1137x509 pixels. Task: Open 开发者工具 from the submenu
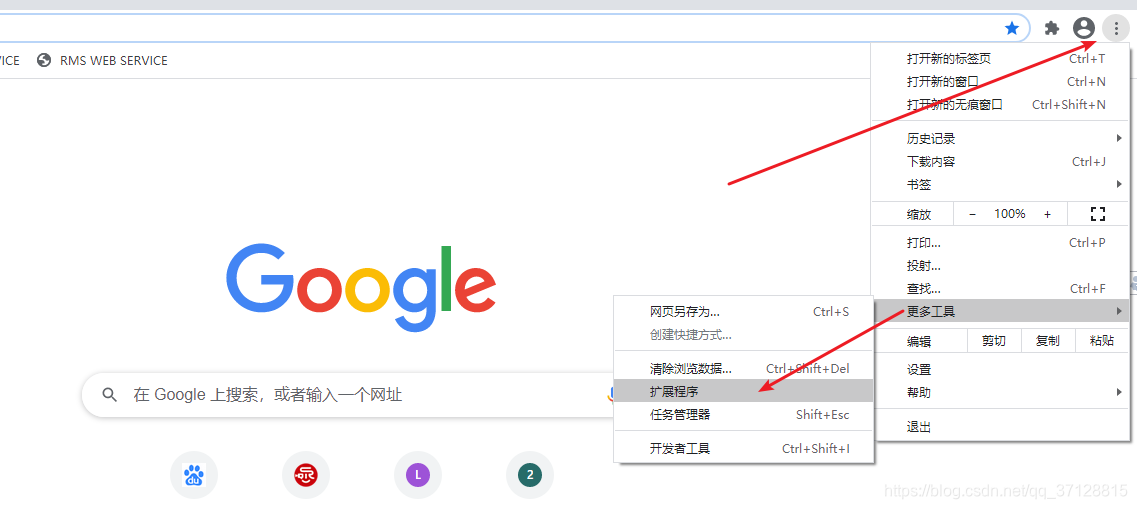pyautogui.click(x=743, y=448)
